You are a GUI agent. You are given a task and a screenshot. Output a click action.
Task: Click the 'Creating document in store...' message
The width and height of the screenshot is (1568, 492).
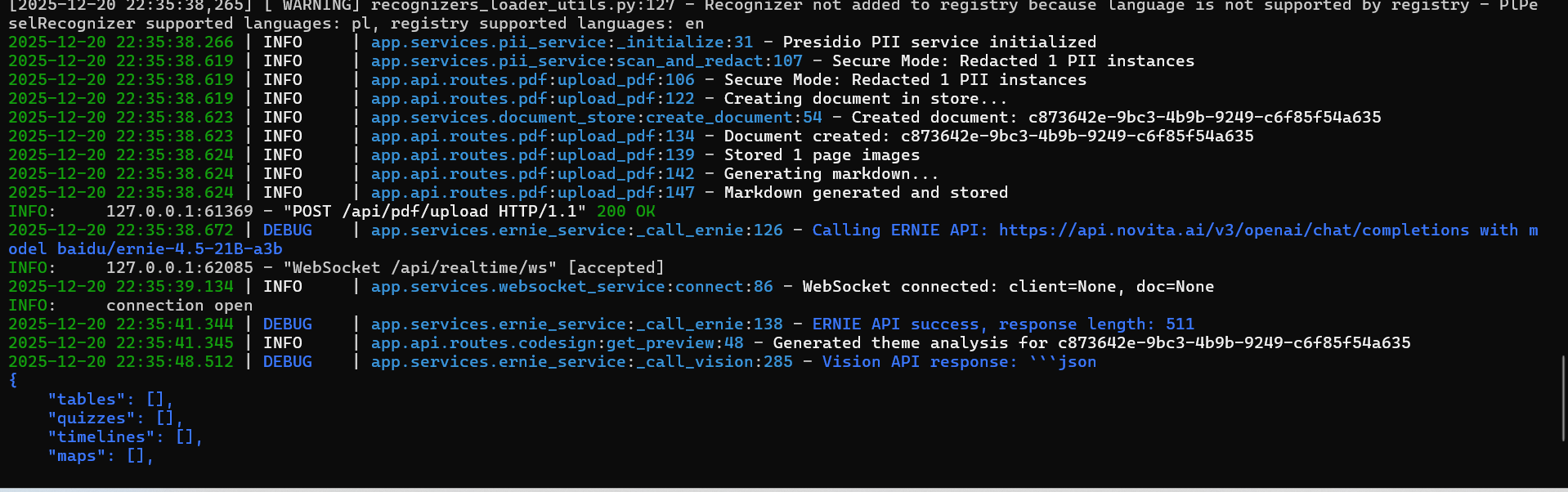click(865, 98)
